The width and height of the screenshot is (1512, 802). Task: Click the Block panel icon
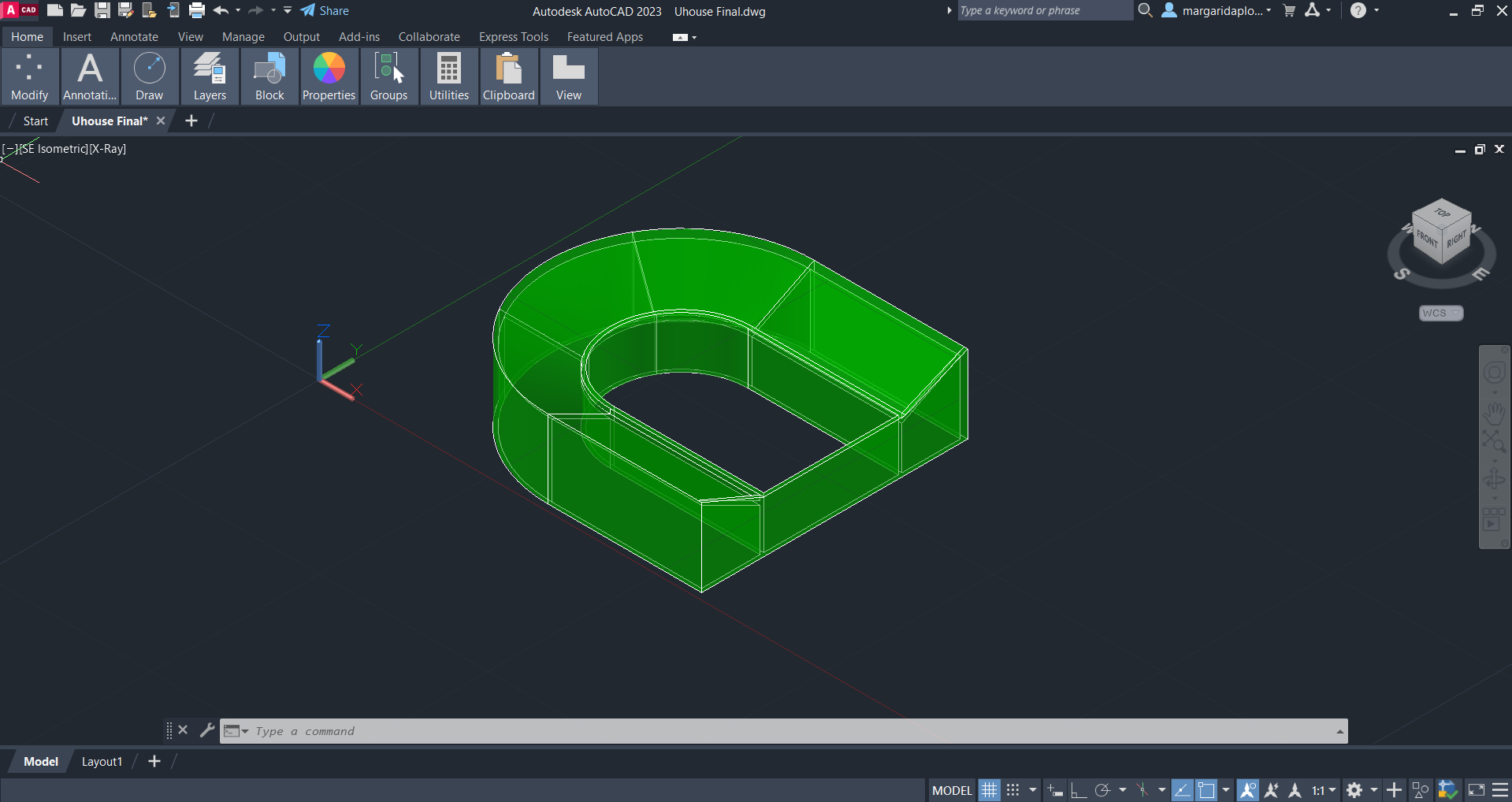[269, 76]
